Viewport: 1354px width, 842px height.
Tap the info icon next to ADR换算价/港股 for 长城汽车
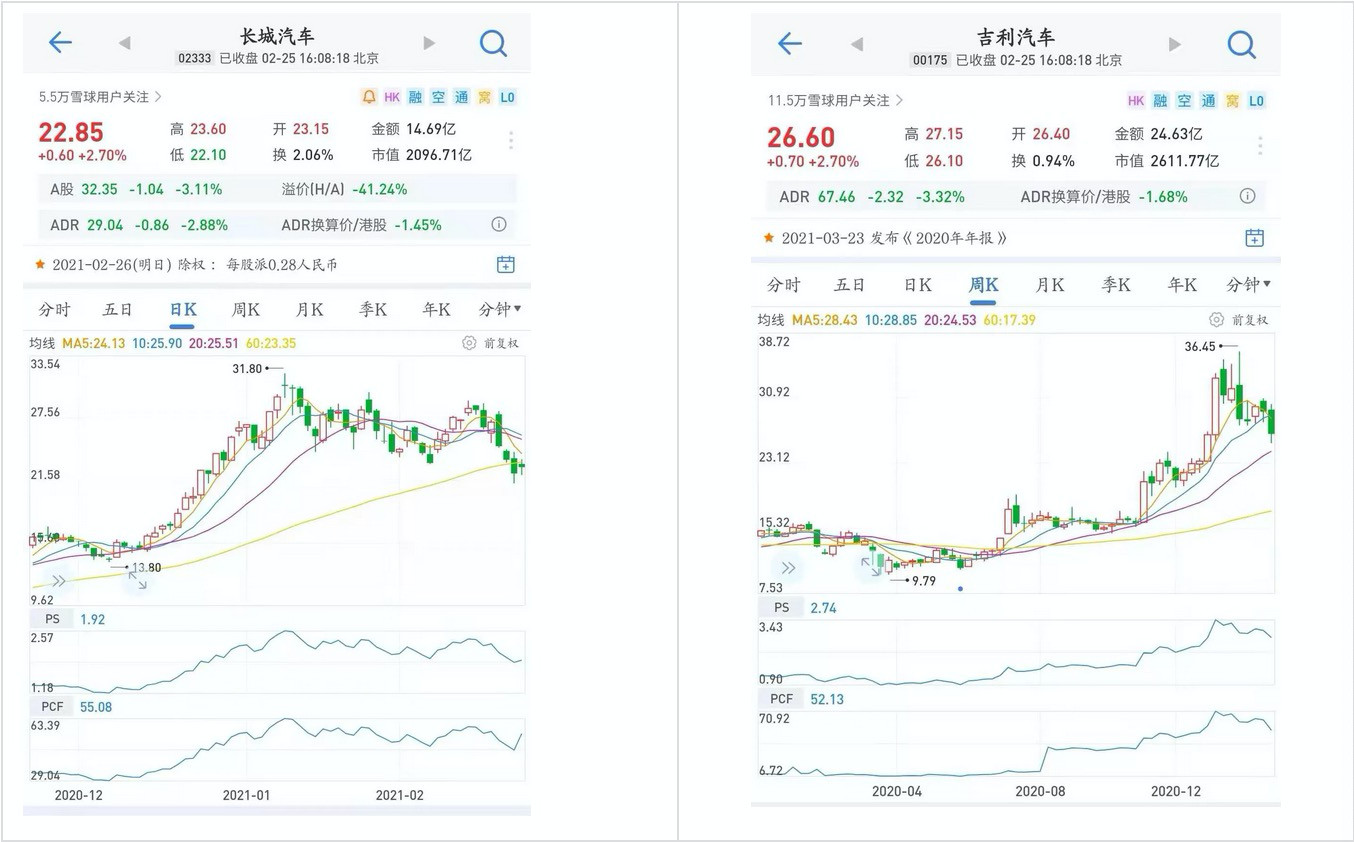point(499,224)
